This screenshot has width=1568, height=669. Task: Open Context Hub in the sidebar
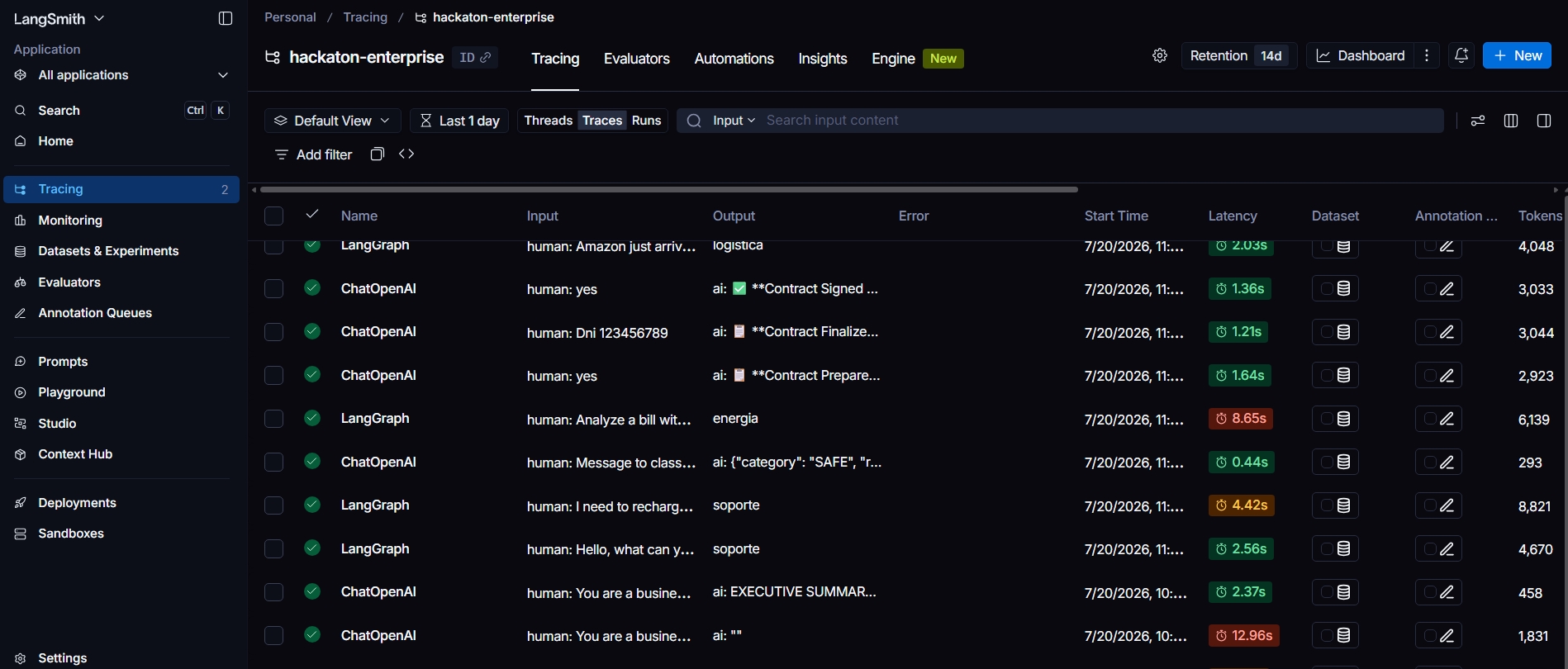pos(75,454)
